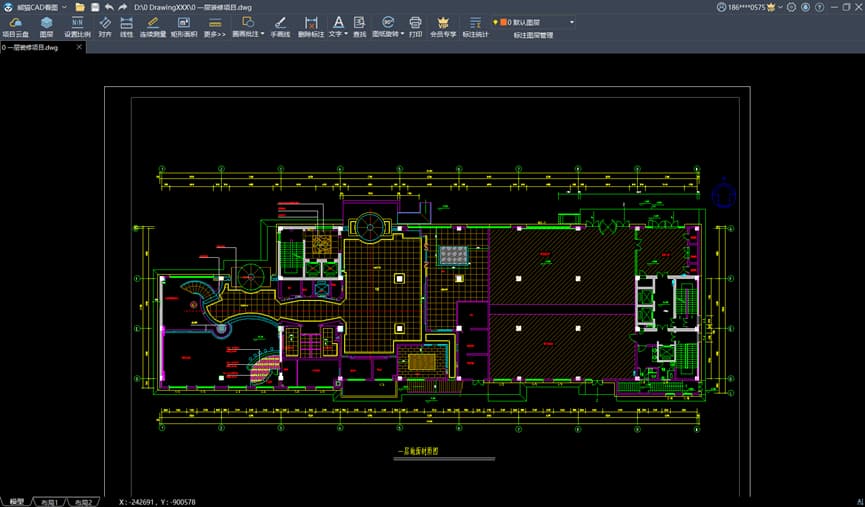The image size is (865, 507).
Task: Switch to the 布局2 layout tab
Action: 84,501
